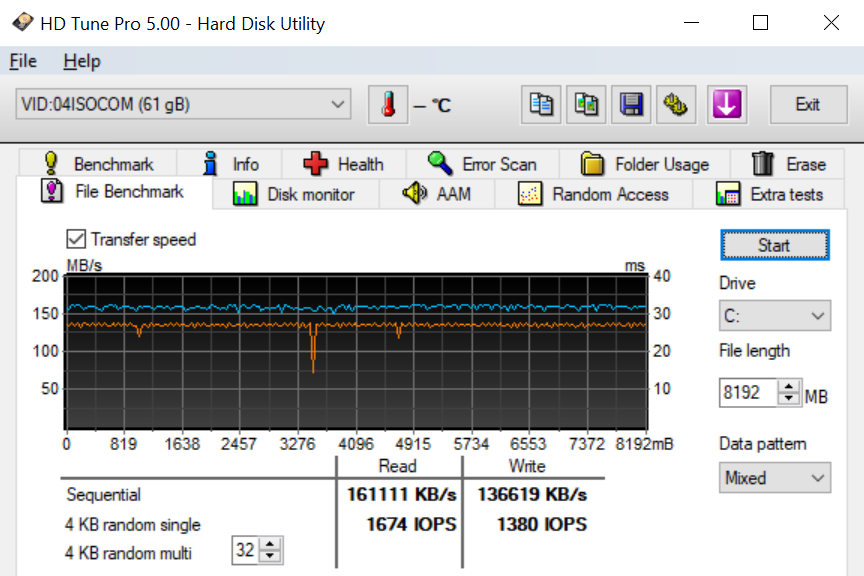Viewport: 864px width, 576px height.
Task: Open the Drive C: dropdown
Action: [x=775, y=316]
